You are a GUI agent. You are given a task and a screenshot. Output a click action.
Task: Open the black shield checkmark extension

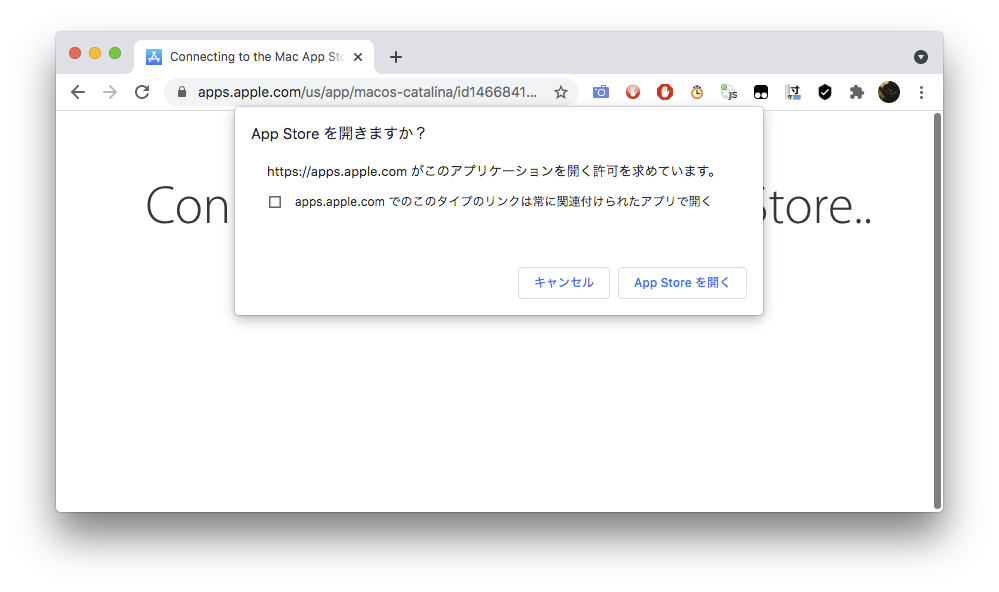click(x=825, y=92)
